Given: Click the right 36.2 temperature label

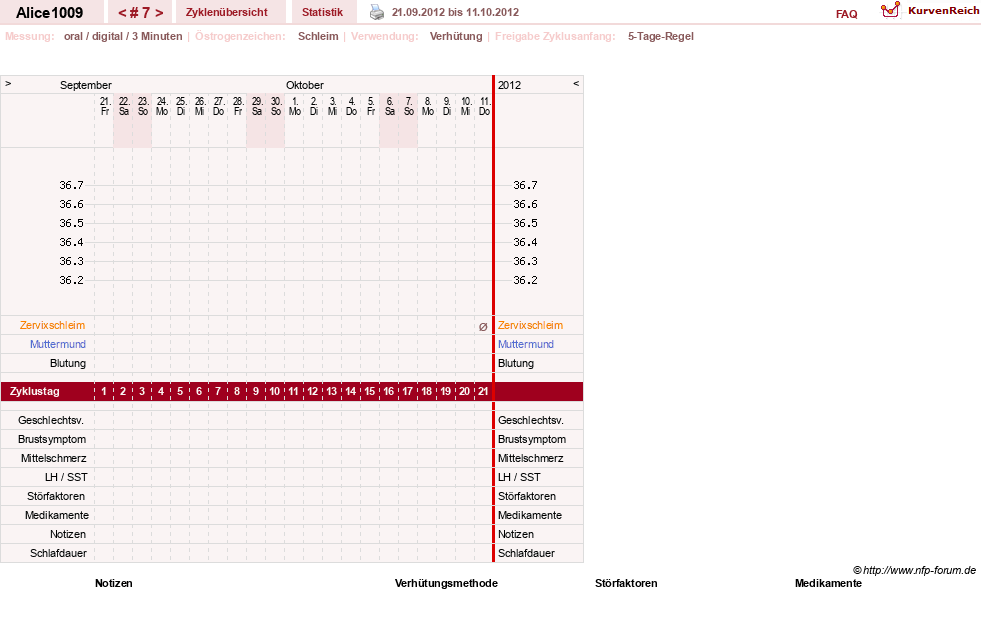Looking at the screenshot, I should pos(525,280).
